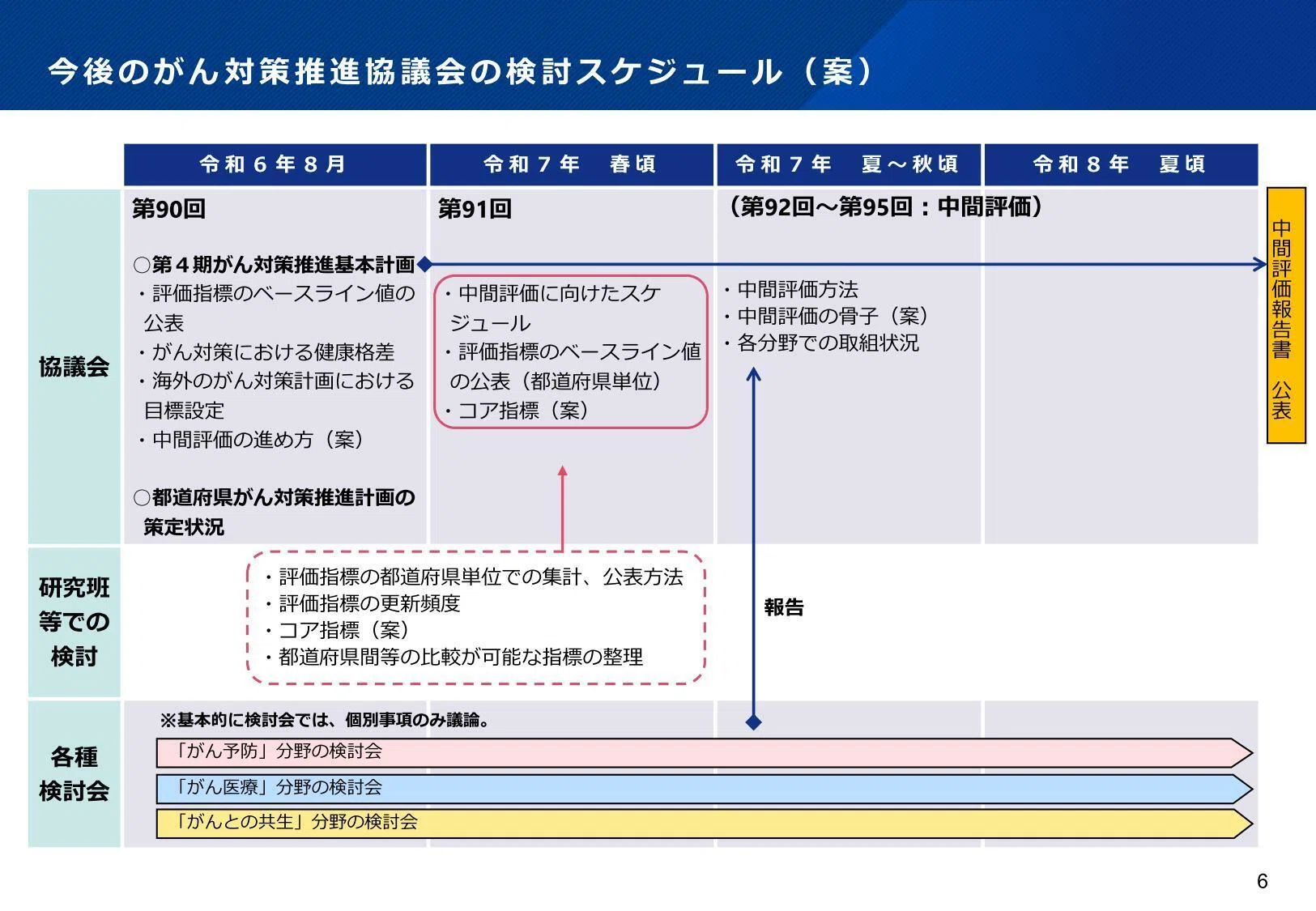
Task: Click the yellow 中間評価報告書 公表 box
Action: (1286, 316)
